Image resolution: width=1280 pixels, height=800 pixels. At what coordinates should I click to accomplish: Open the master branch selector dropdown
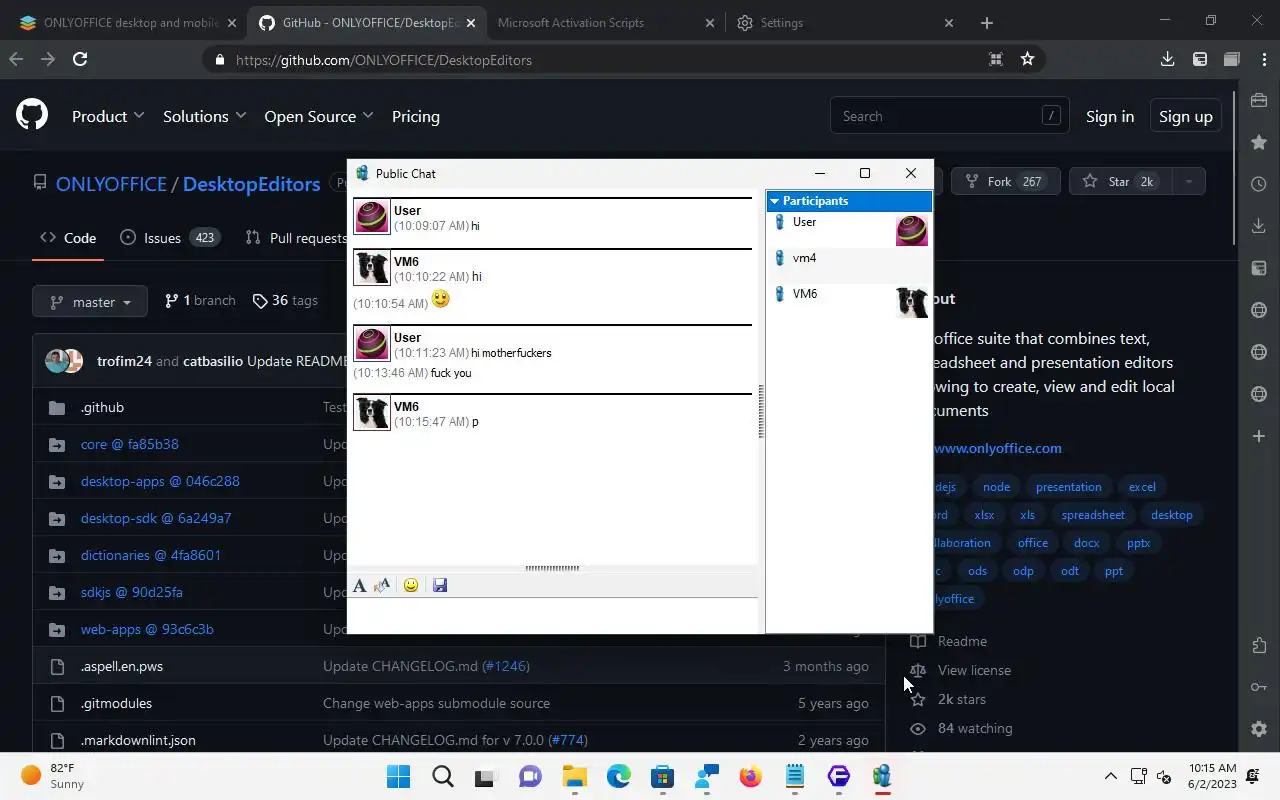[x=90, y=301]
